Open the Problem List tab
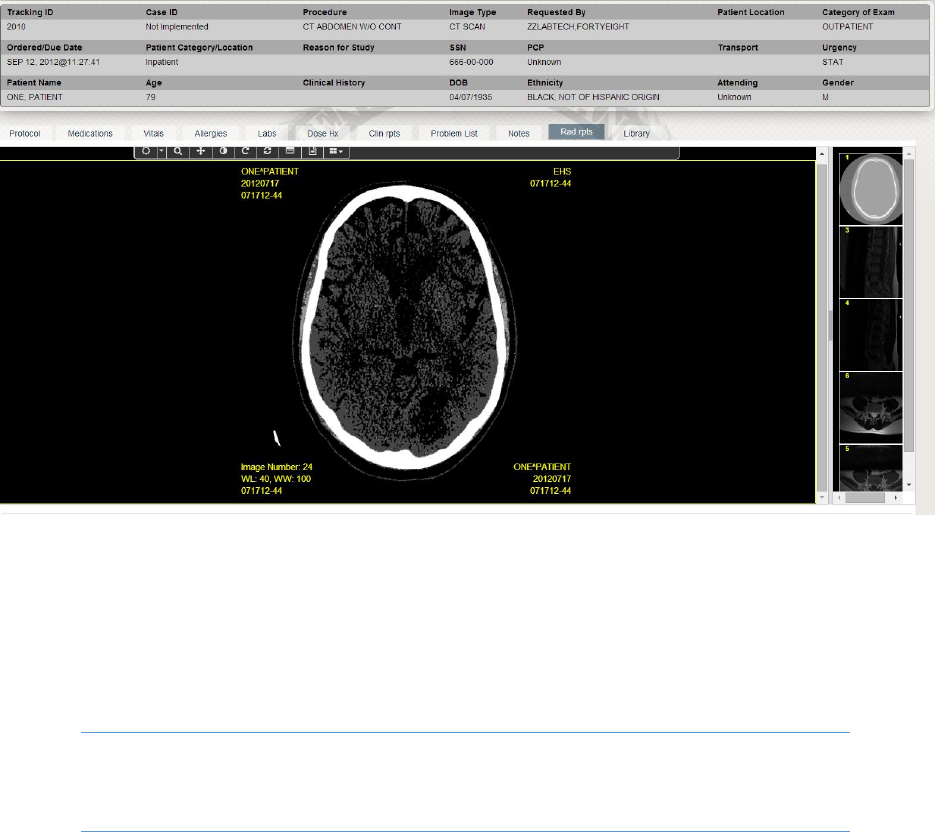 tap(454, 134)
